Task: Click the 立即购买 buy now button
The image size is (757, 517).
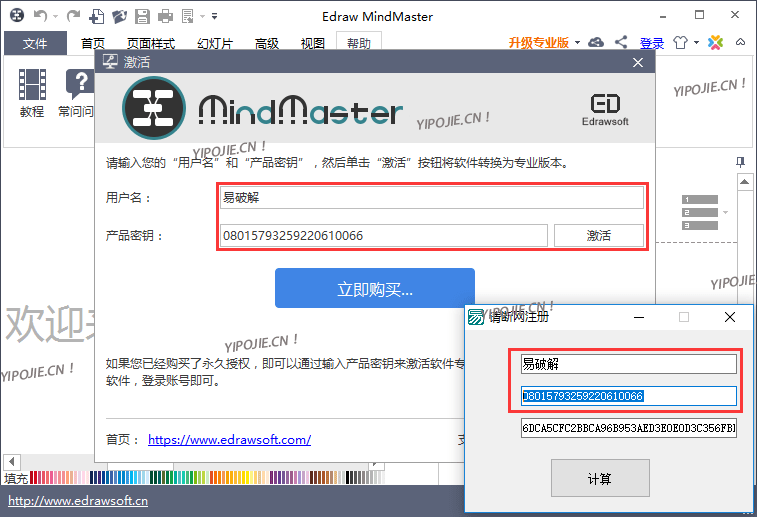Action: click(x=375, y=288)
